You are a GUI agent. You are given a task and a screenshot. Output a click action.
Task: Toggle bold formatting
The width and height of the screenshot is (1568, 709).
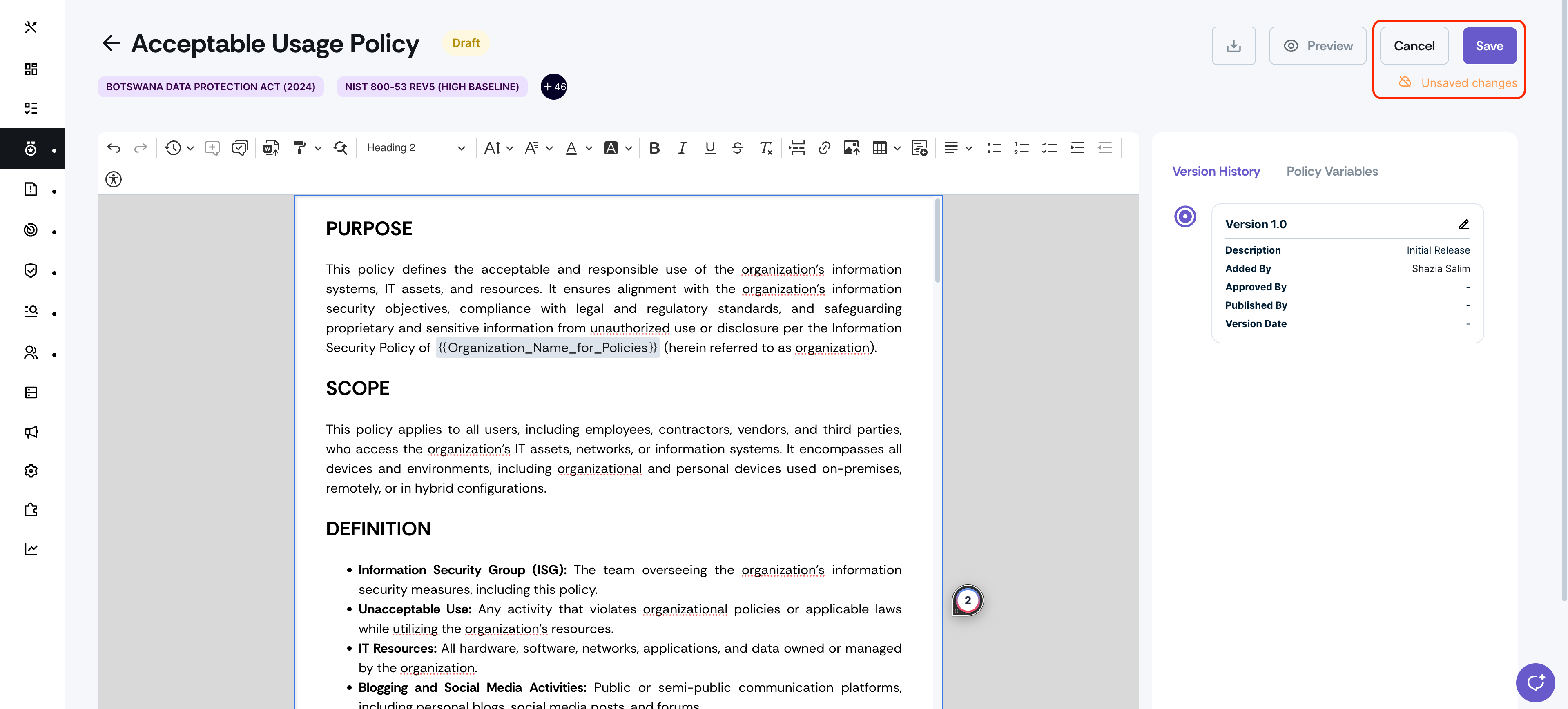click(x=654, y=148)
